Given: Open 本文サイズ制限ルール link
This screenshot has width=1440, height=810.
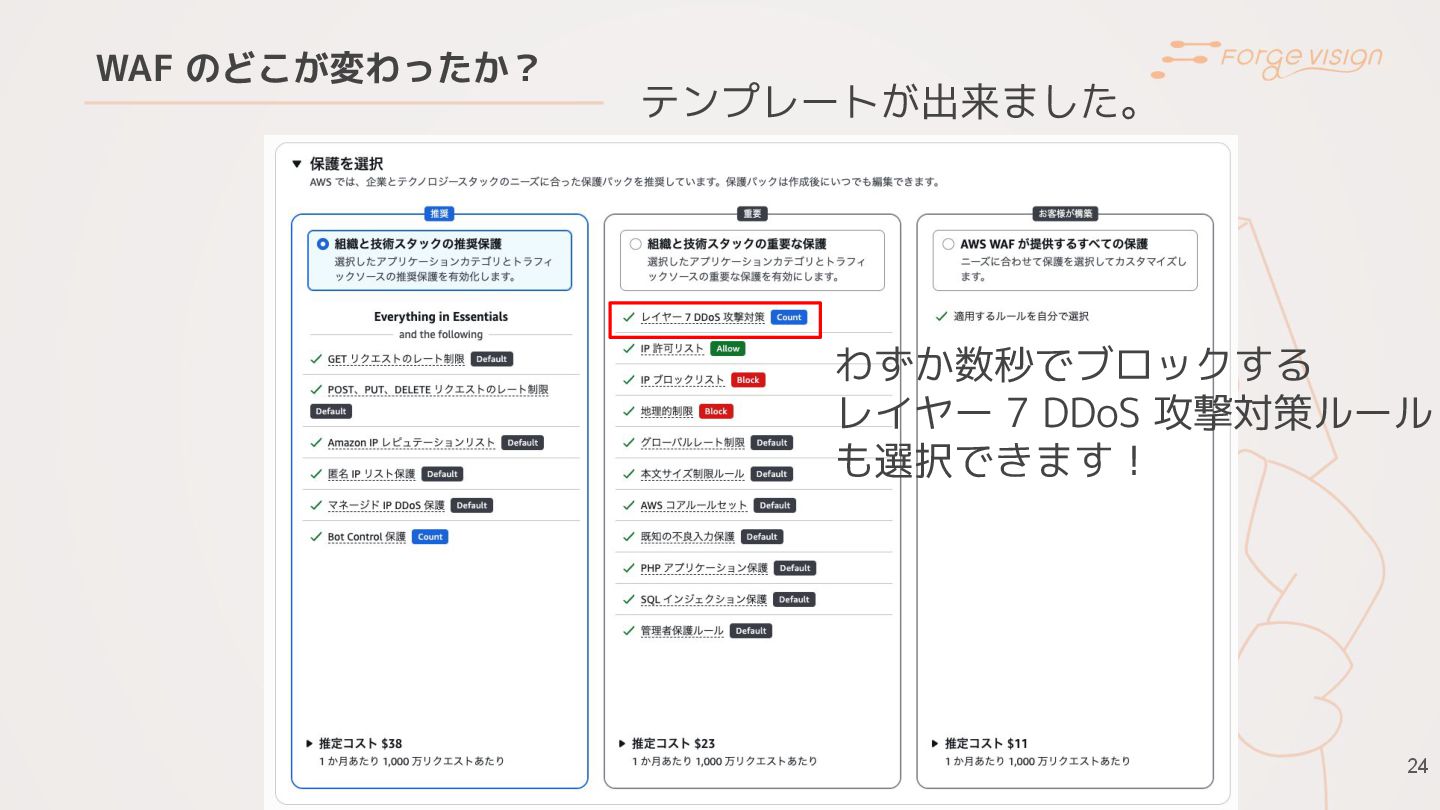Looking at the screenshot, I should pyautogui.click(x=692, y=474).
